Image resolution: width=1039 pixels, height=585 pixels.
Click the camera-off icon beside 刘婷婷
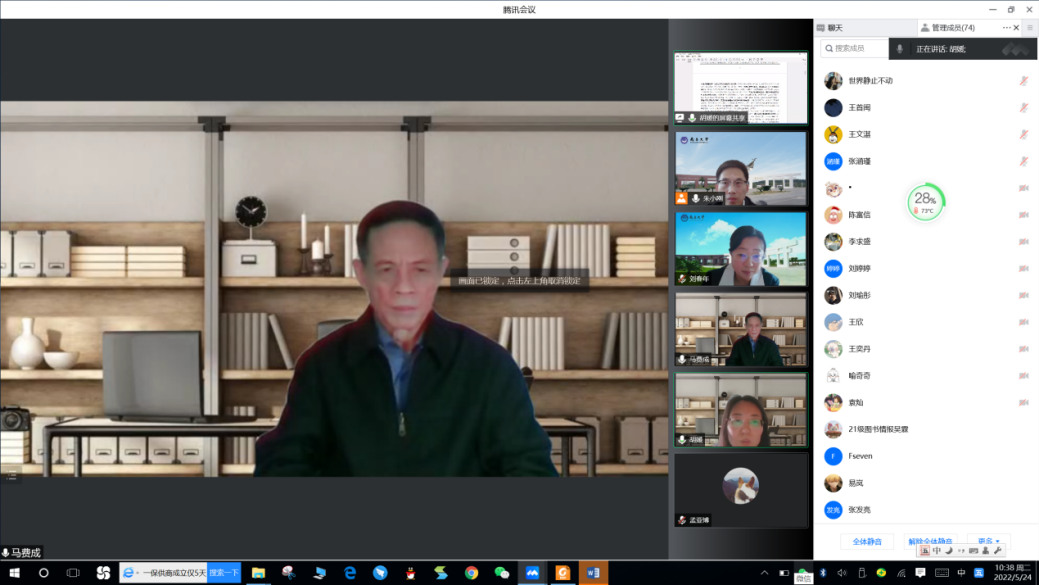pyautogui.click(x=1024, y=268)
